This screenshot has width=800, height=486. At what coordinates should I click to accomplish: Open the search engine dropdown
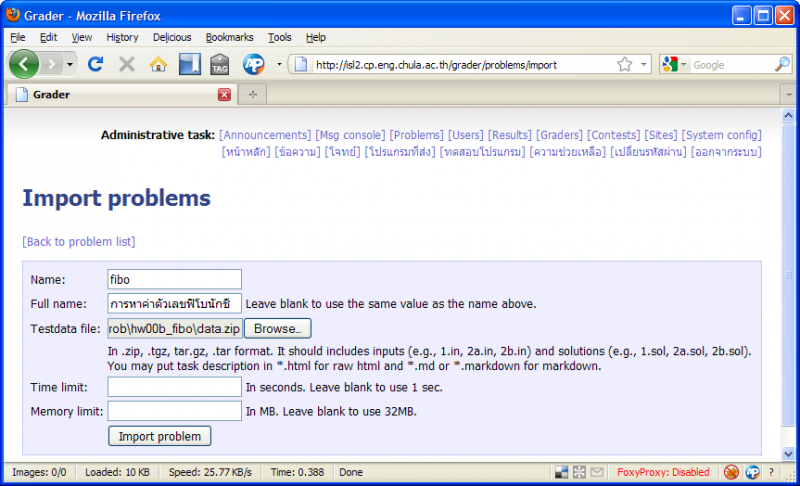[674, 64]
